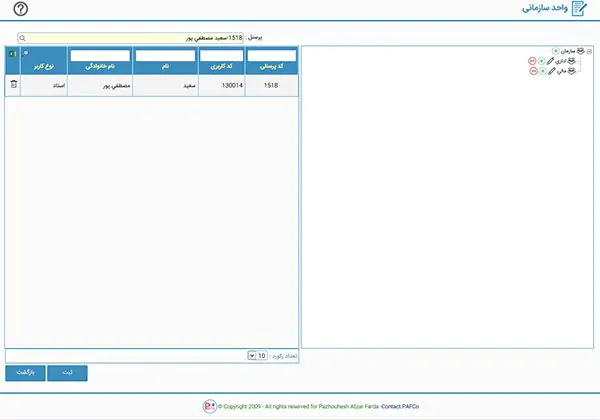Click the personnel search input field

[130, 38]
